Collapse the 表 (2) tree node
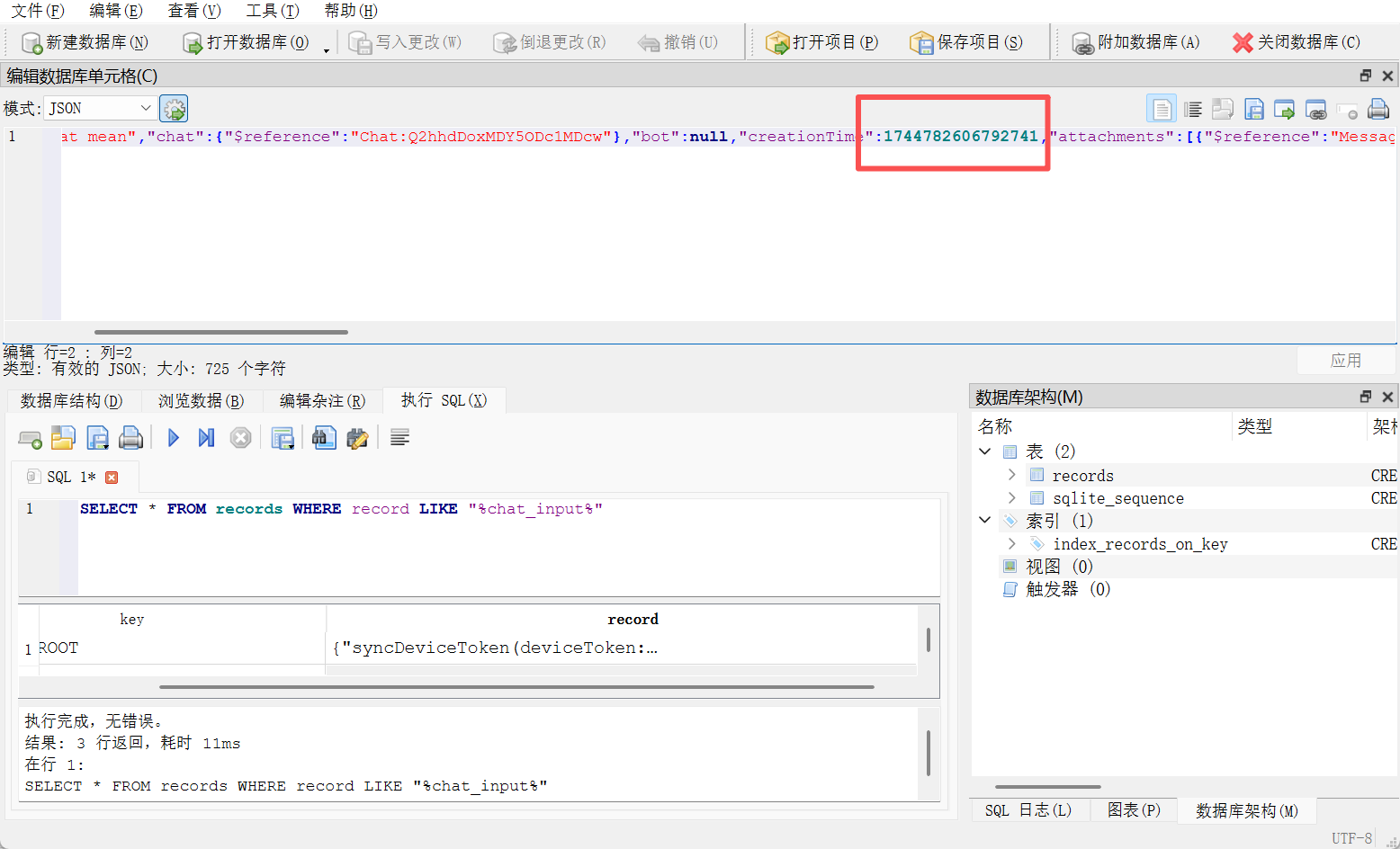The height and width of the screenshot is (849, 1400). pos(985,451)
